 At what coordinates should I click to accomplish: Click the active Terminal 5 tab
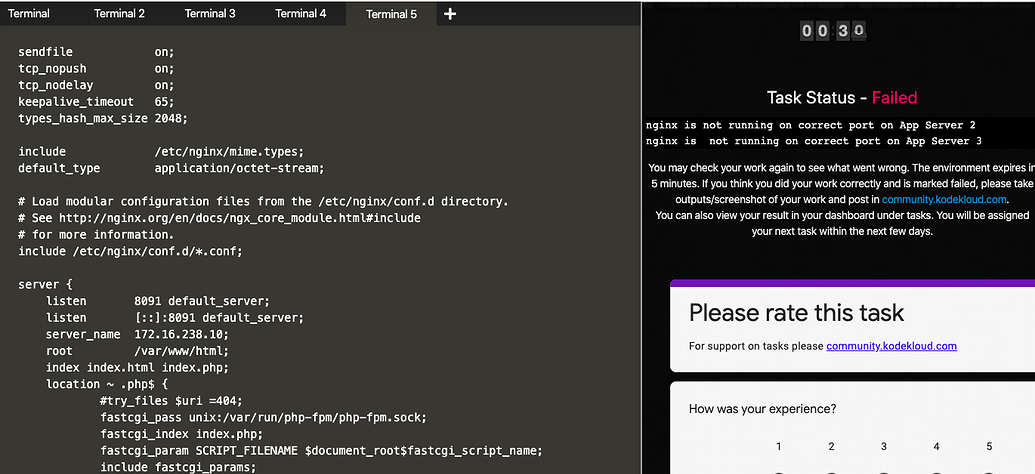[x=391, y=14]
